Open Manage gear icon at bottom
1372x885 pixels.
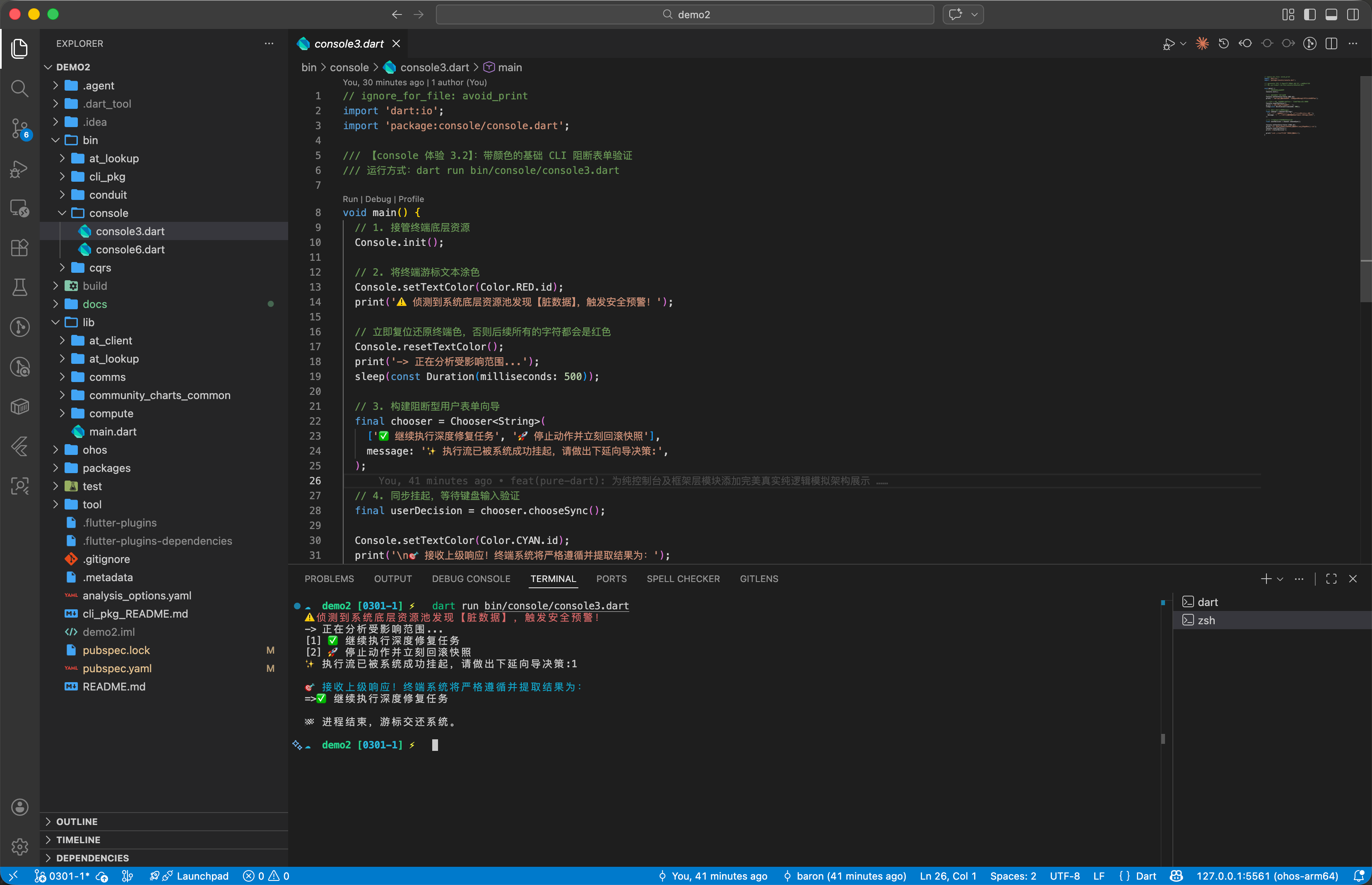[x=19, y=846]
